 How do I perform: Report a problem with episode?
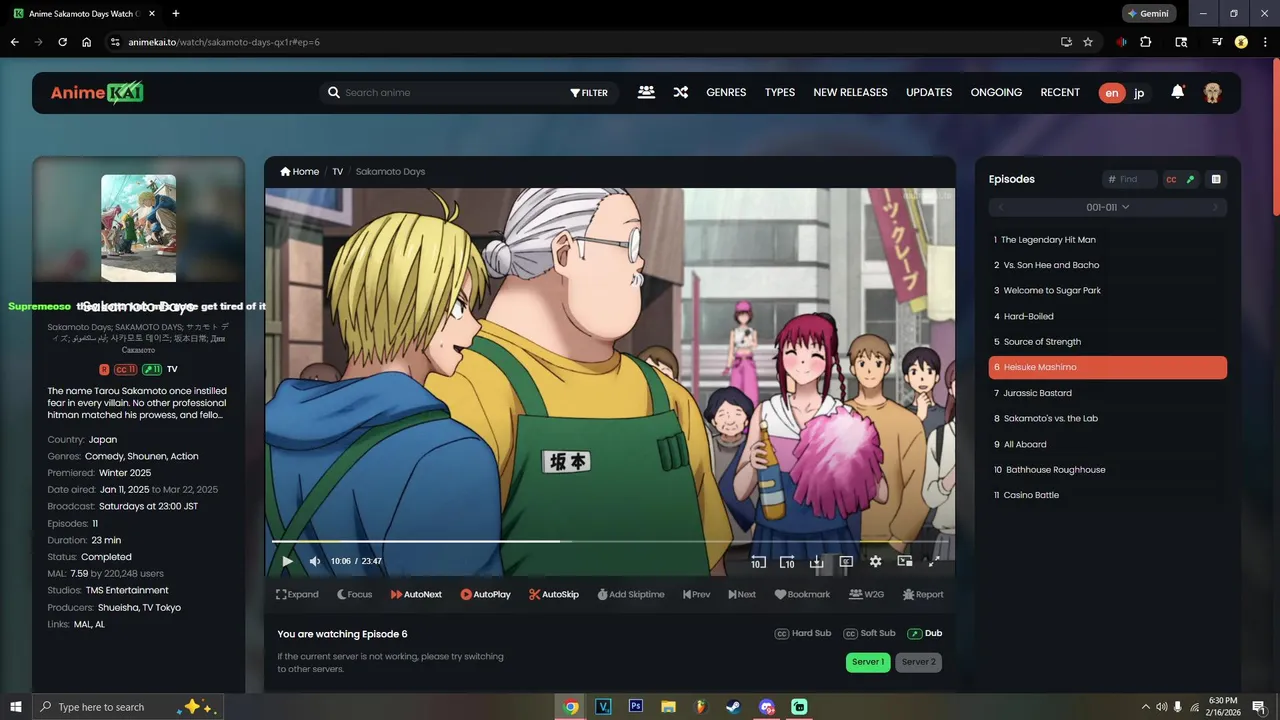pyautogui.click(x=923, y=594)
